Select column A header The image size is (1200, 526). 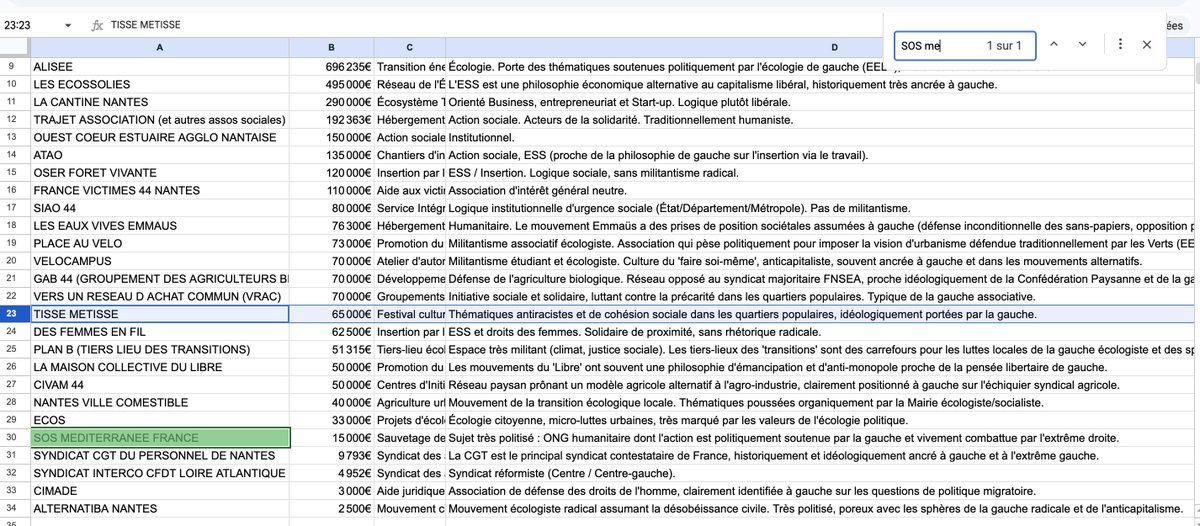160,47
